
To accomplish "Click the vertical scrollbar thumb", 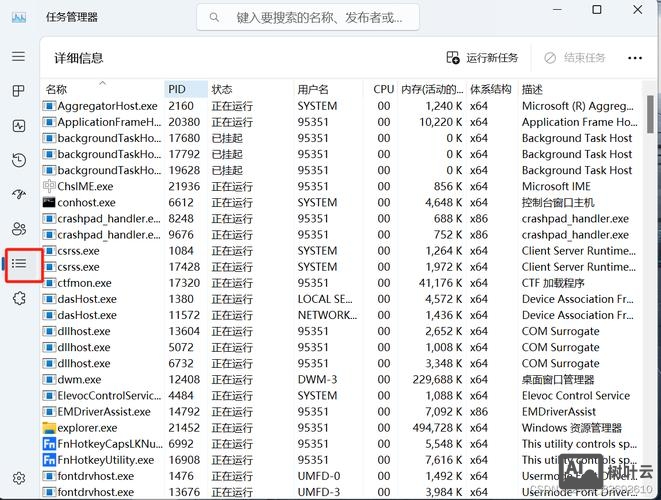I will point(650,114).
